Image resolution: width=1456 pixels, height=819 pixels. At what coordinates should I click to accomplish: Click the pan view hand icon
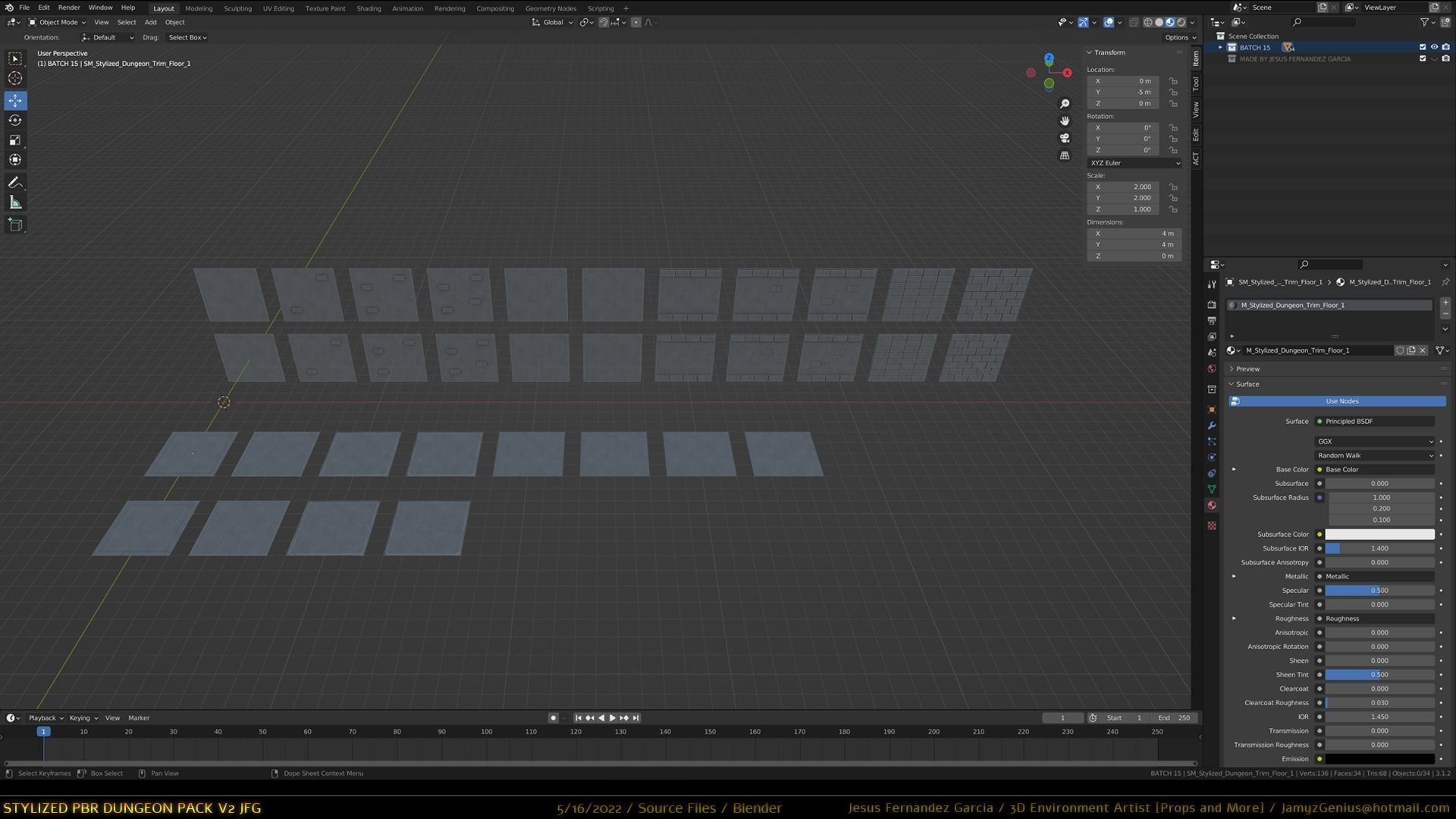(1065, 121)
